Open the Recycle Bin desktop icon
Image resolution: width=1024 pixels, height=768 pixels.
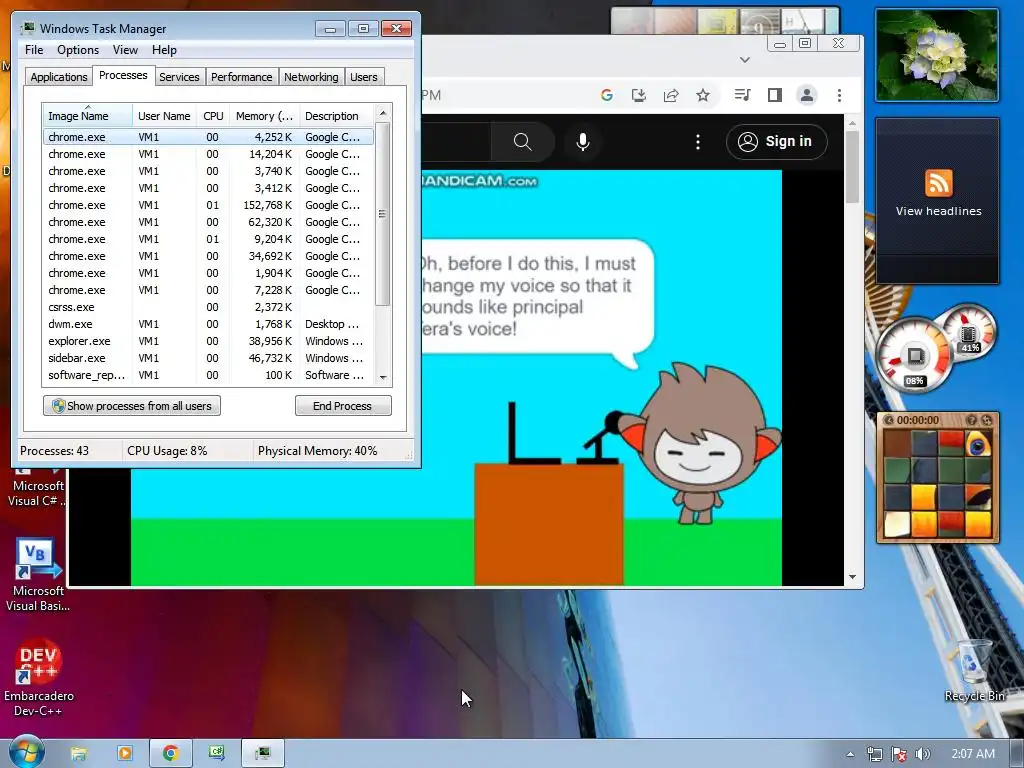[974, 670]
